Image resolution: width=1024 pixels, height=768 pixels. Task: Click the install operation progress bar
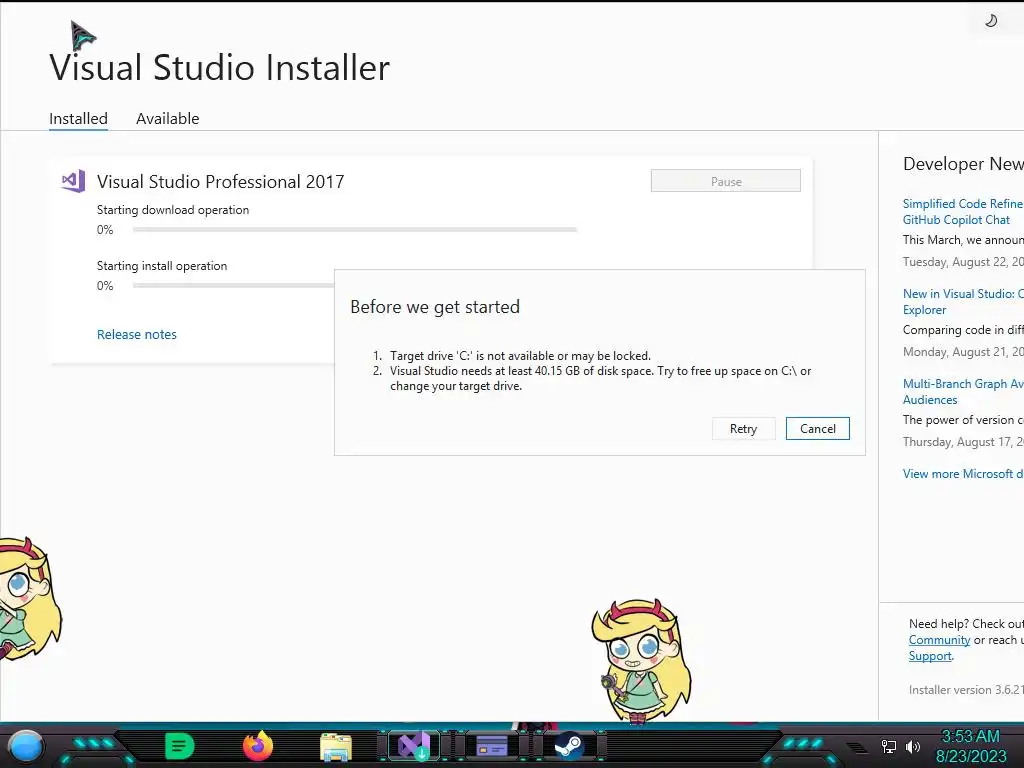click(x=233, y=285)
